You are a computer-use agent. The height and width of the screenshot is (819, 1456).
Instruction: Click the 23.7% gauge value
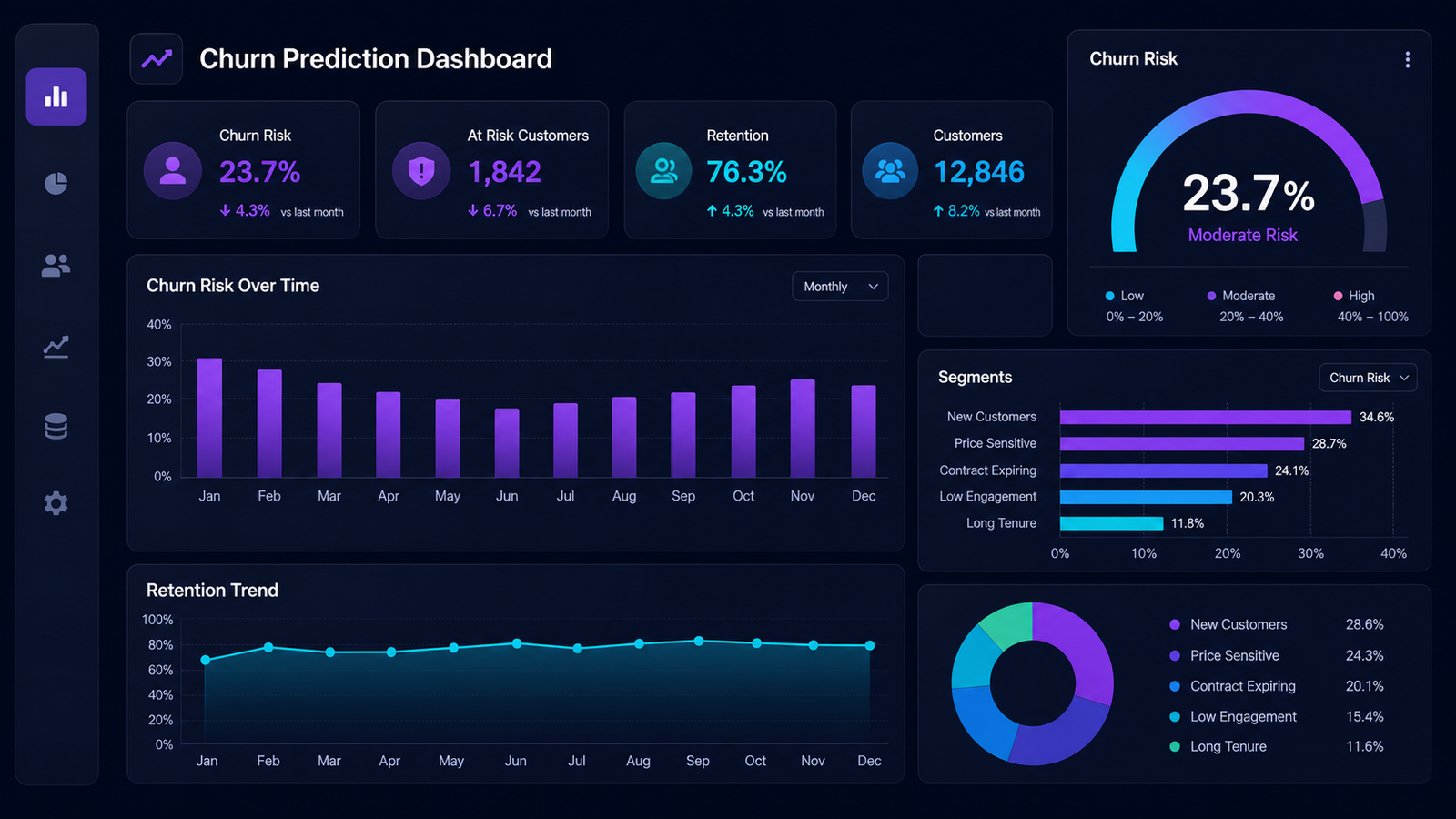coord(1249,193)
